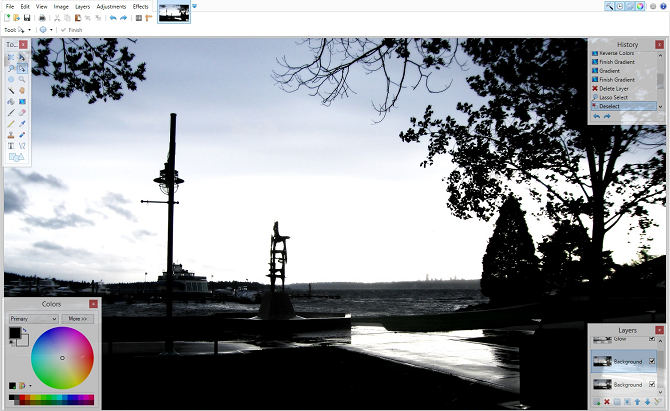Open the image list dropdown arrow
The height and width of the screenshot is (411, 670).
coord(195,7)
